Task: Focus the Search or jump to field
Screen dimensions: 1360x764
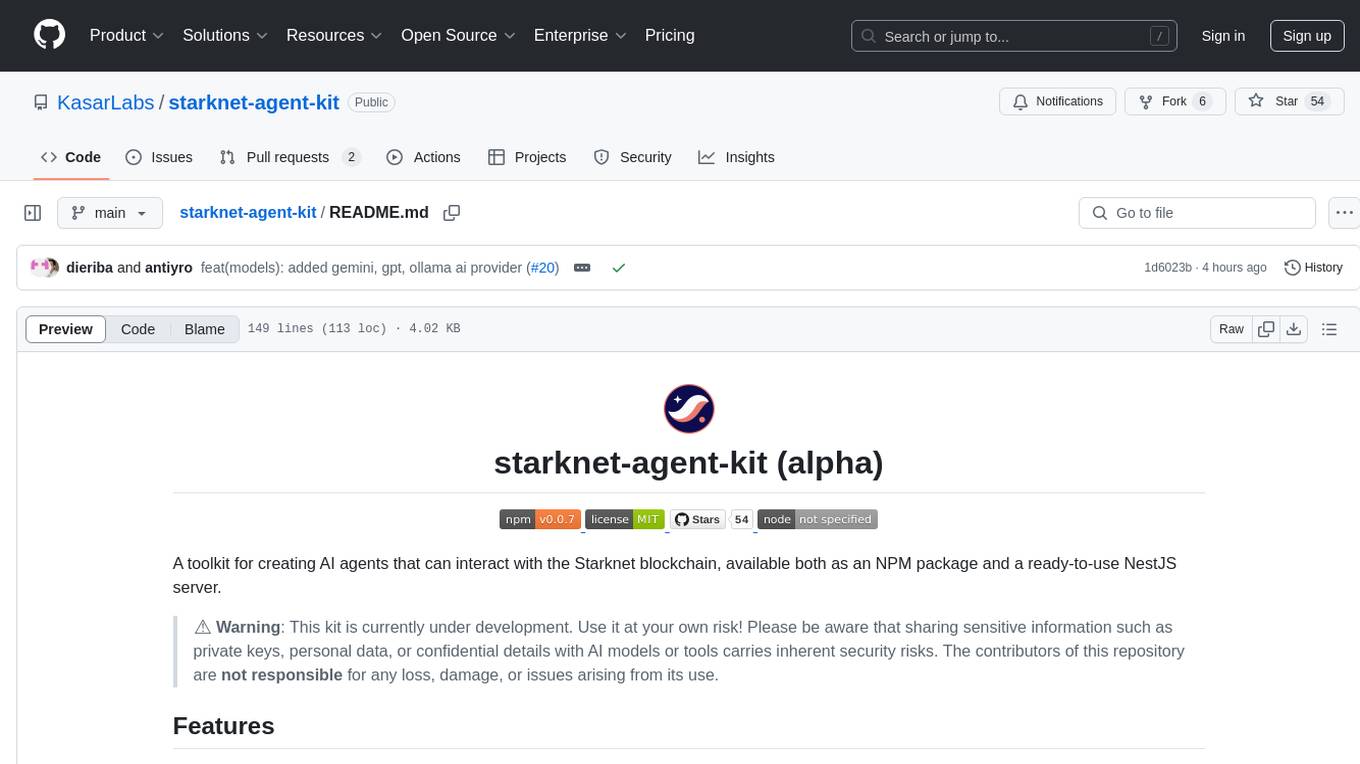Action: point(1014,36)
